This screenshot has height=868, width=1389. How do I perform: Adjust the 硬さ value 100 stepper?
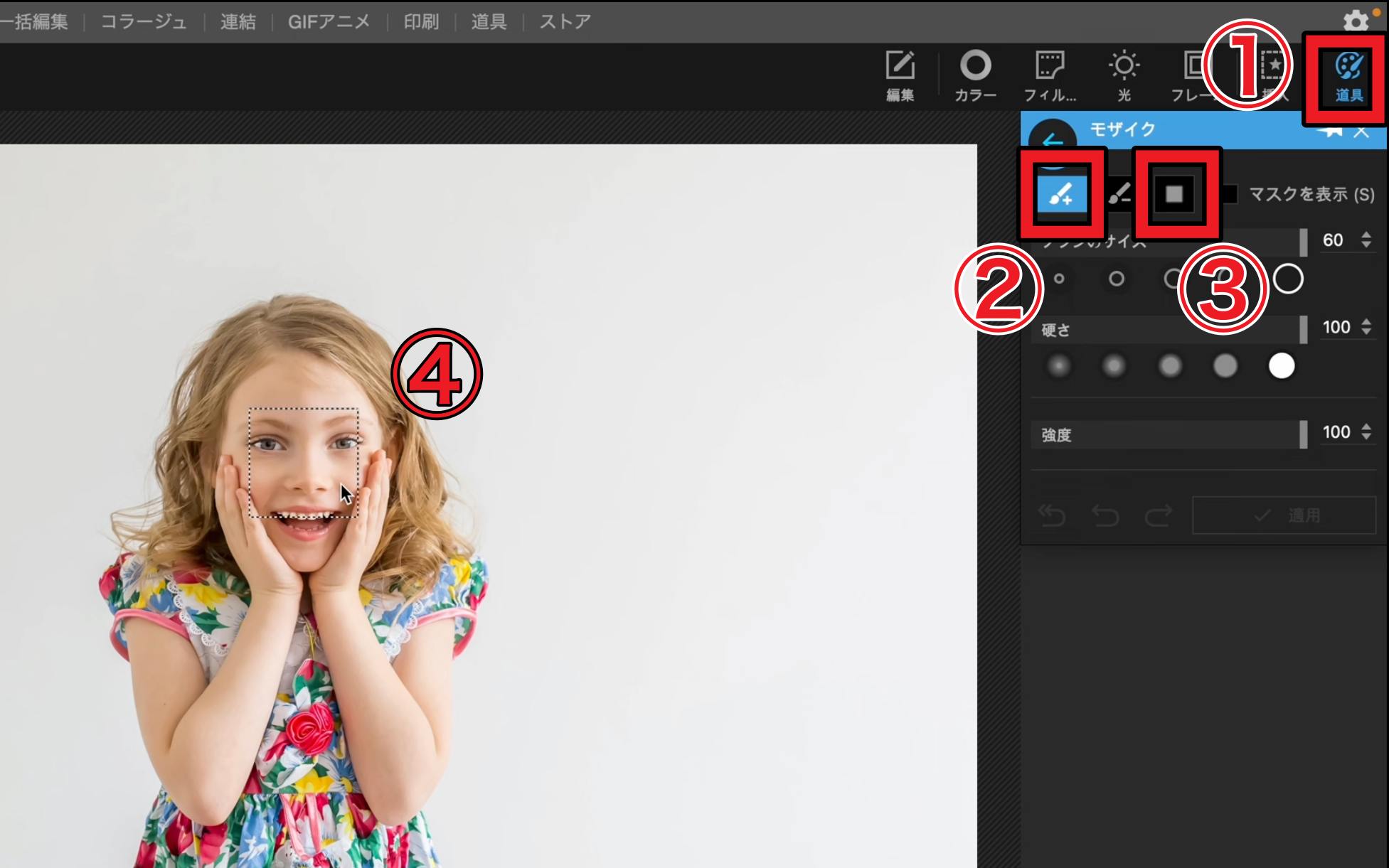(x=1366, y=327)
